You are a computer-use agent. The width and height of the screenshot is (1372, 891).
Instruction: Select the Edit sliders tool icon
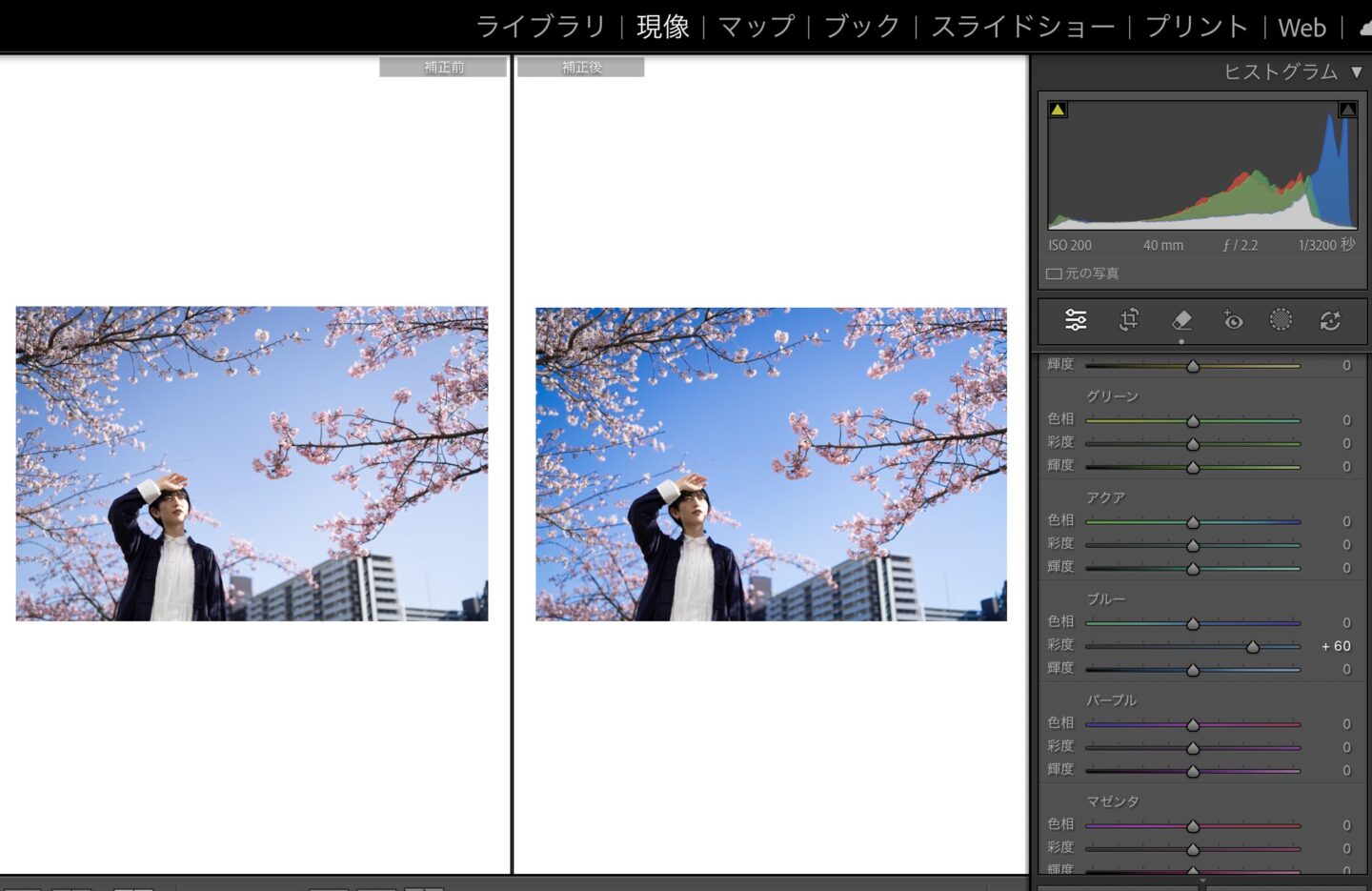click(x=1076, y=320)
